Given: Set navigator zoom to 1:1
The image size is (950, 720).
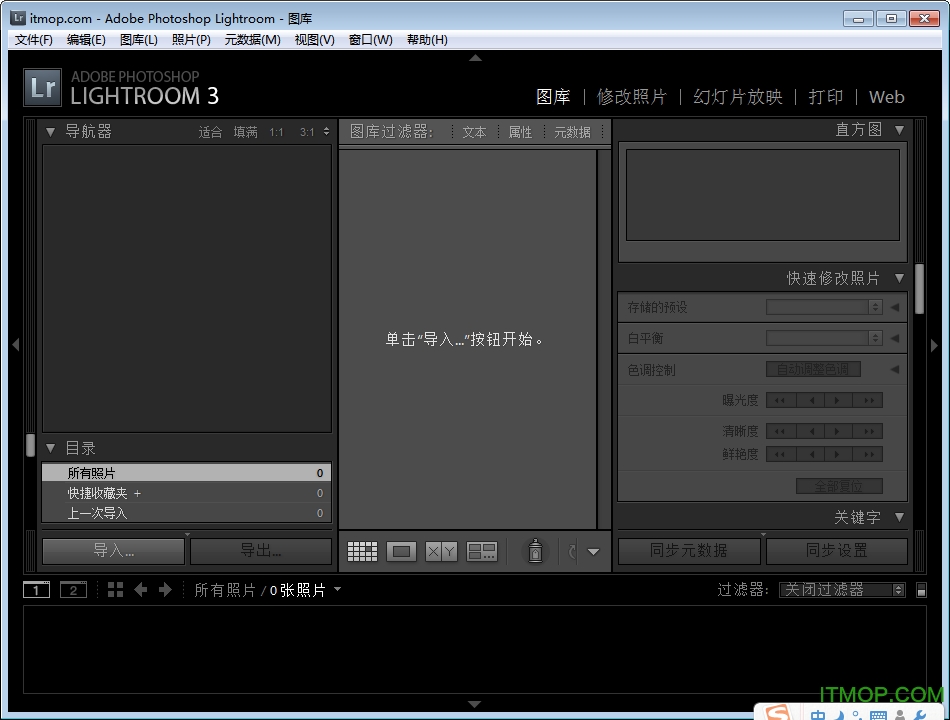Looking at the screenshot, I should 276,132.
